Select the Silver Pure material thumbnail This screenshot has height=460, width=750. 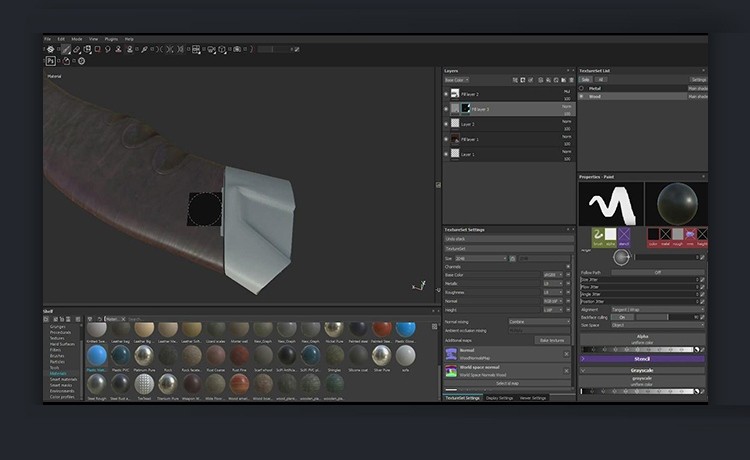click(381, 355)
